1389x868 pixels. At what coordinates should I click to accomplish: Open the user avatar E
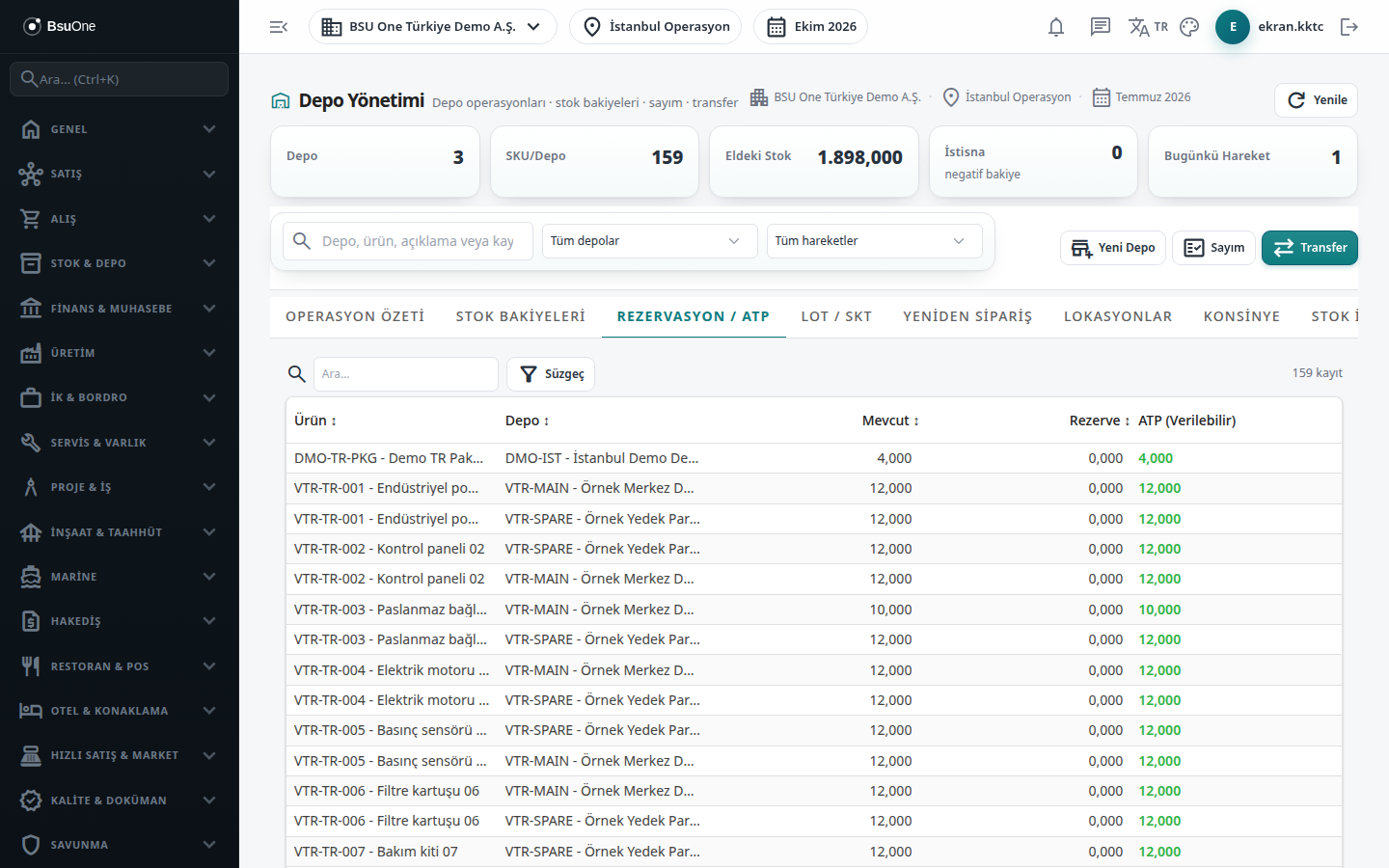point(1233,27)
